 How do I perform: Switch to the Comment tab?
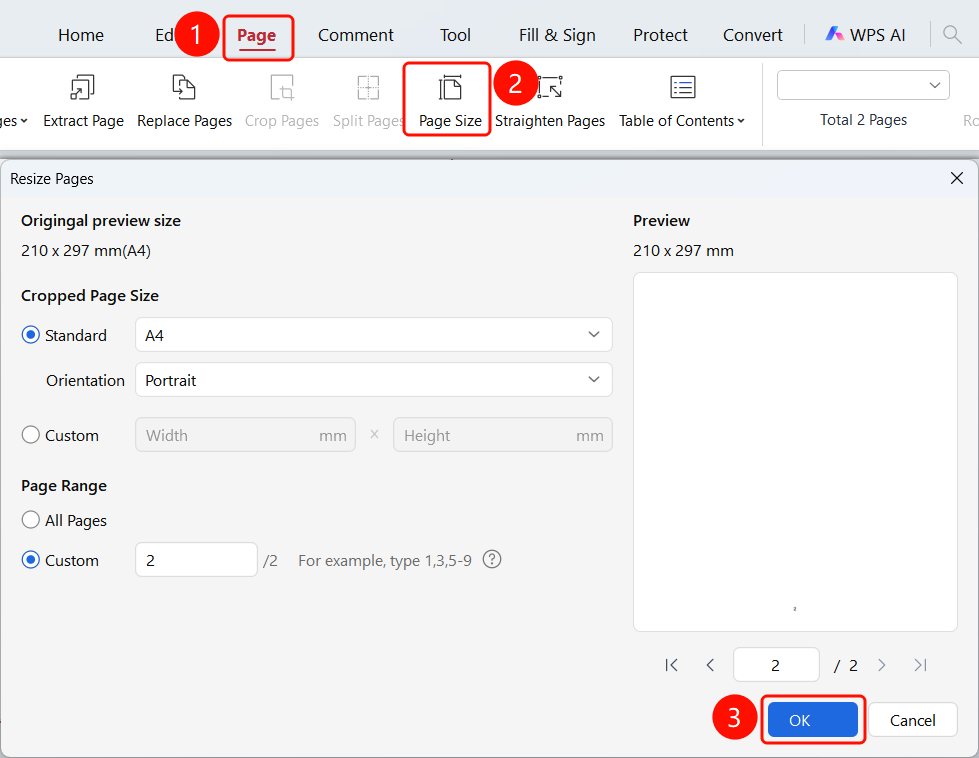pyautogui.click(x=355, y=35)
